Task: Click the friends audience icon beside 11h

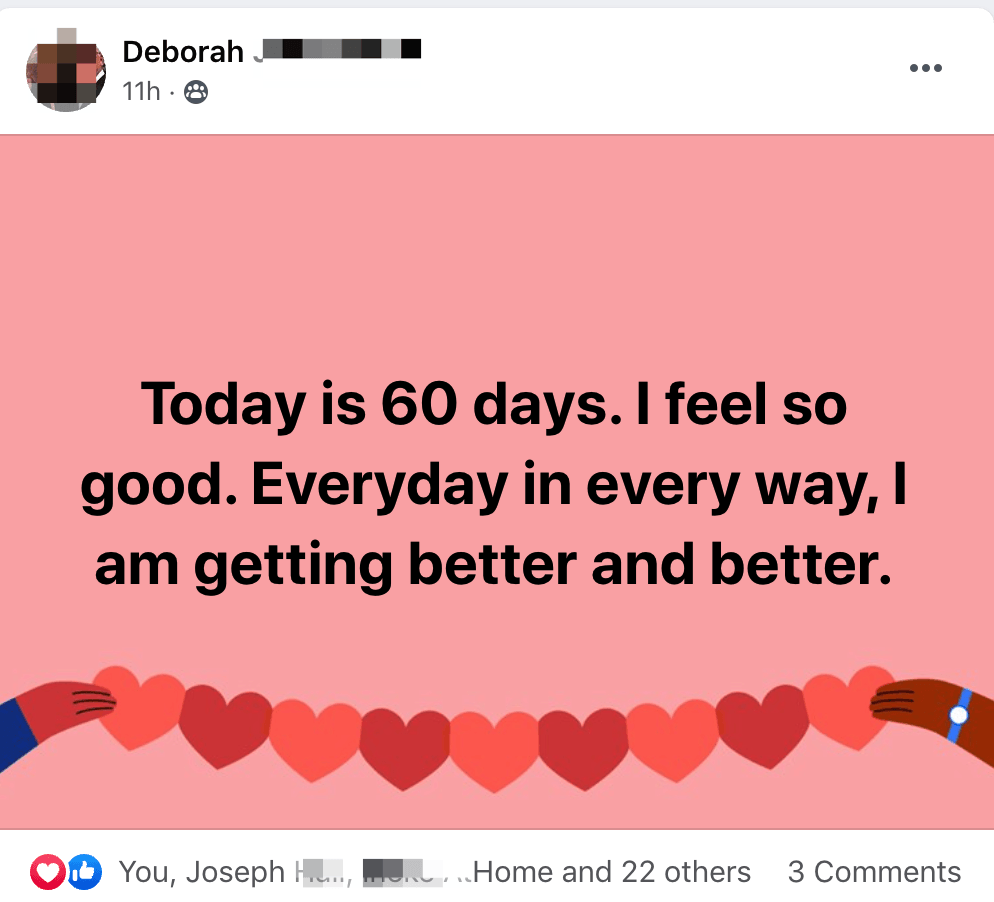Action: point(196,93)
